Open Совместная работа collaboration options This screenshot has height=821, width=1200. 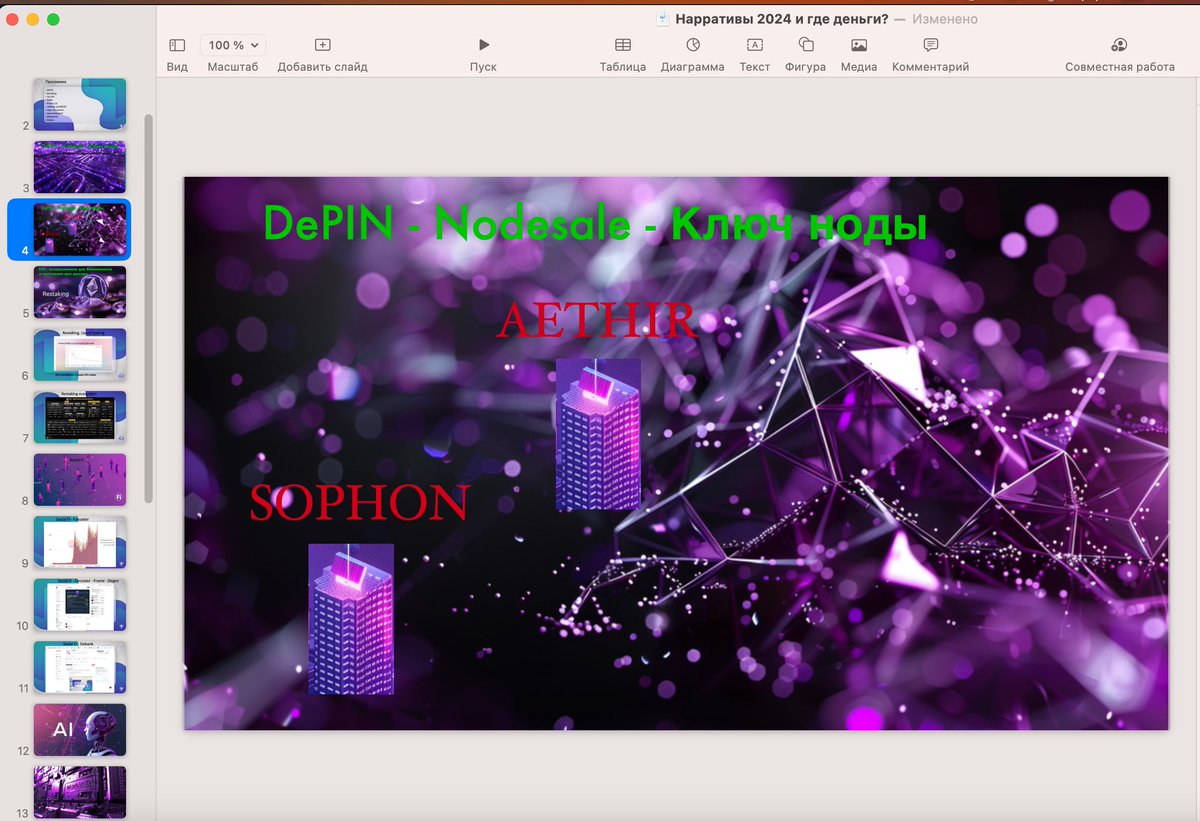1119,45
